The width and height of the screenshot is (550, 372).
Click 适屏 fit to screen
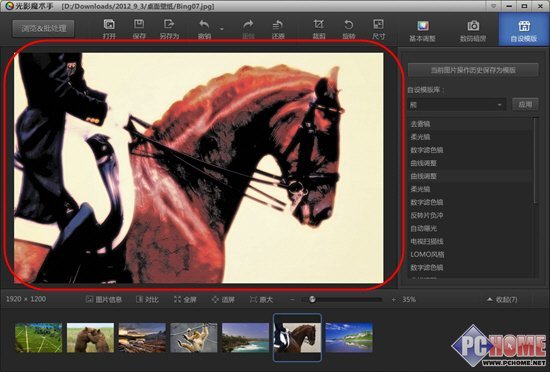pyautogui.click(x=223, y=299)
